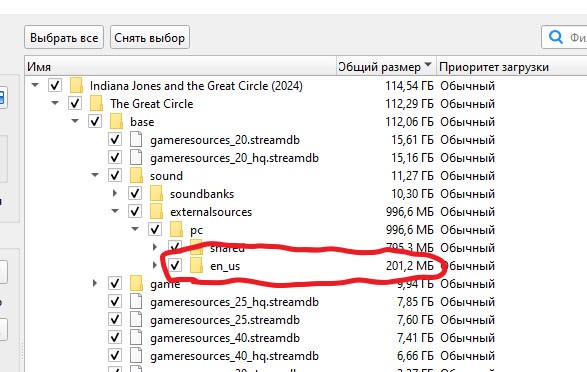Uncheck gameresources_25_hq.streamdb checkbox
587x372 pixels.
click(115, 301)
